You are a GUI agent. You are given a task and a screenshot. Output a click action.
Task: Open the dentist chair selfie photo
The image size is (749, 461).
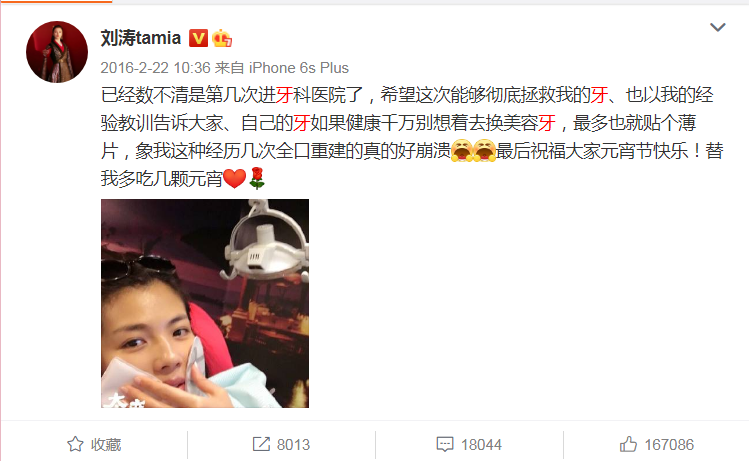point(205,303)
